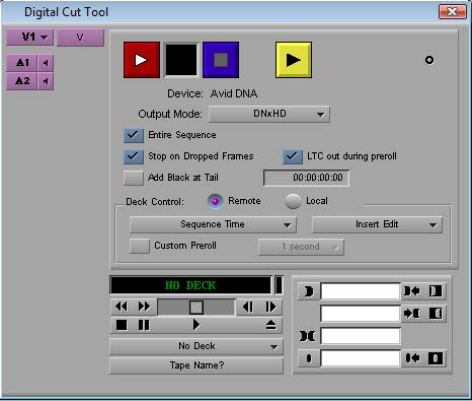The image size is (472, 401).
Task: Expand the Insert Edit dropdown
Action: pos(377,224)
